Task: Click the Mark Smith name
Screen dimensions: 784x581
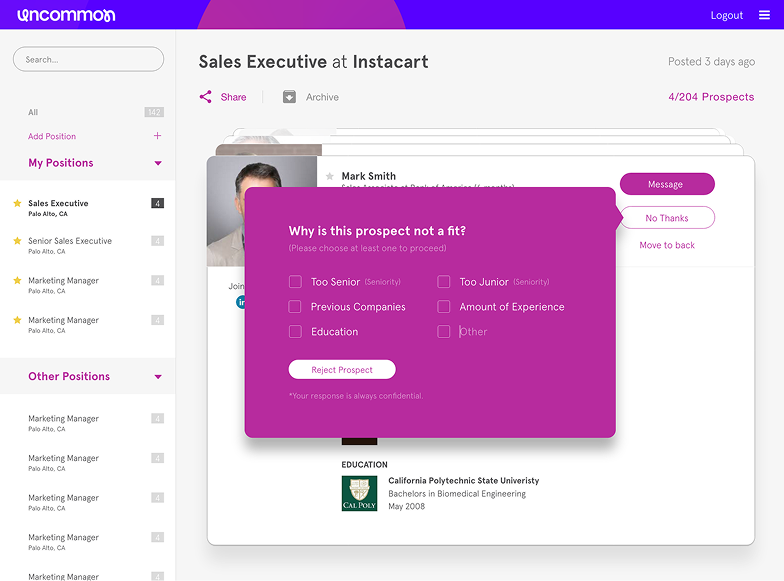Action: coord(368,176)
